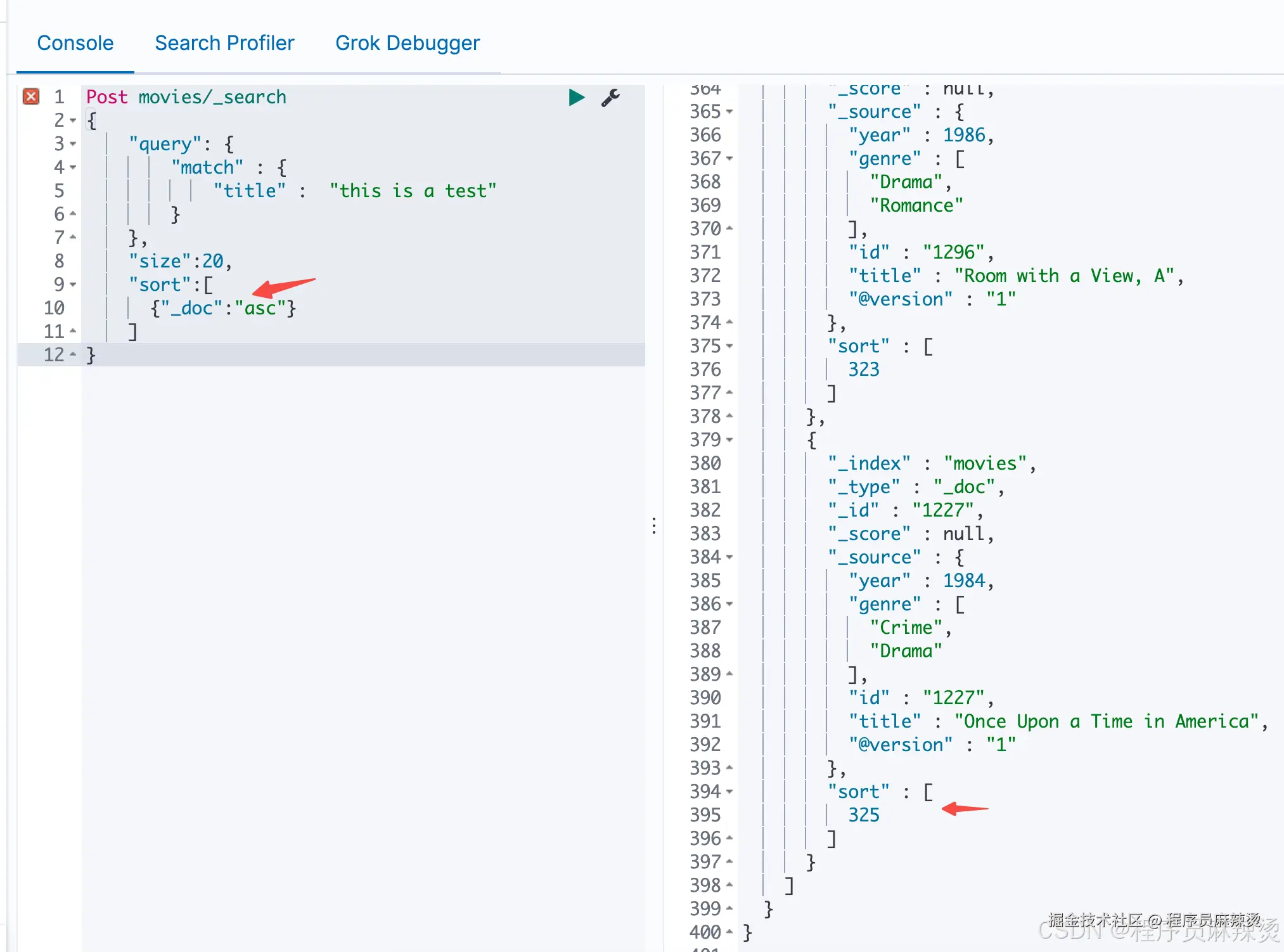
Task: Click the "this is a test" query string
Action: point(413,191)
